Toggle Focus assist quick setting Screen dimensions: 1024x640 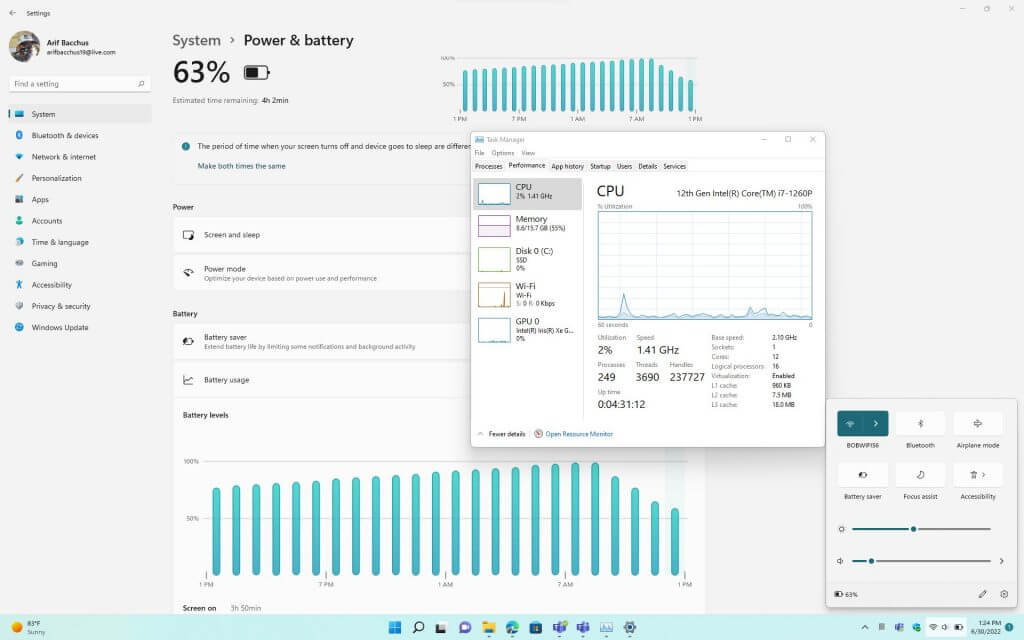pos(920,475)
